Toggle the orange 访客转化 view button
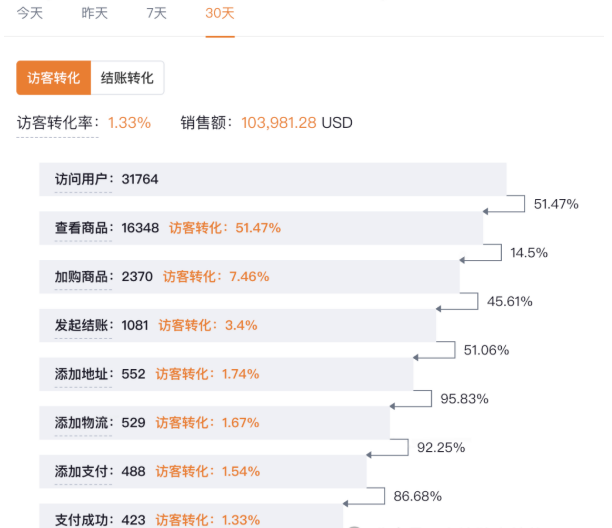Viewport: 612px width, 528px height. (x=54, y=78)
